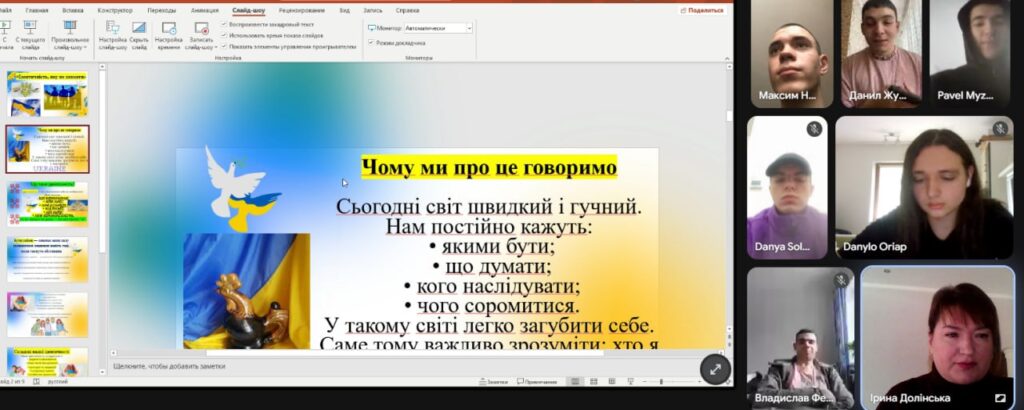Click the Поделиться (Share) button

(x=700, y=10)
